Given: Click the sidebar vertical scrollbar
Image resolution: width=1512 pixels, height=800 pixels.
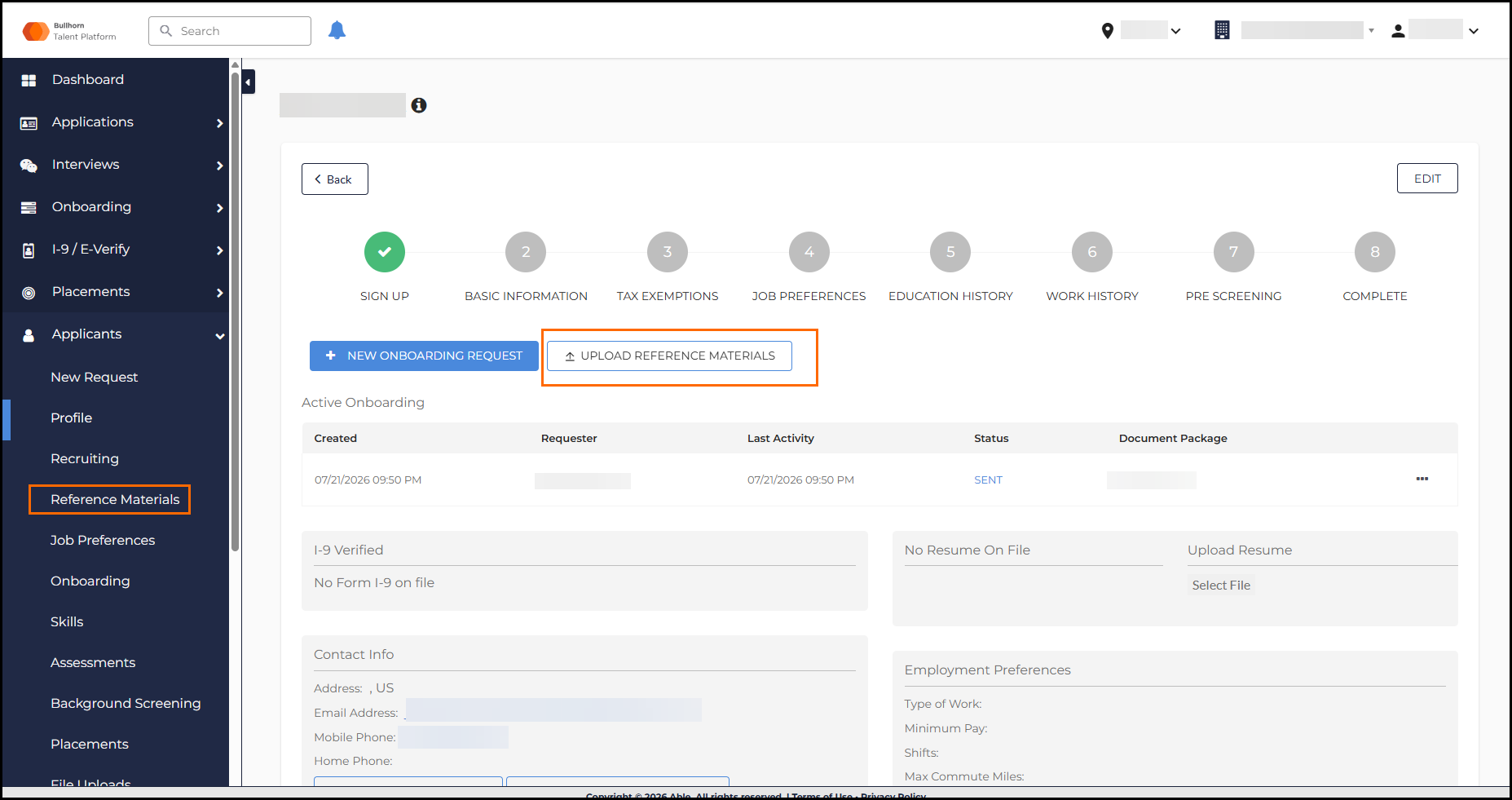Looking at the screenshot, I should tap(235, 310).
